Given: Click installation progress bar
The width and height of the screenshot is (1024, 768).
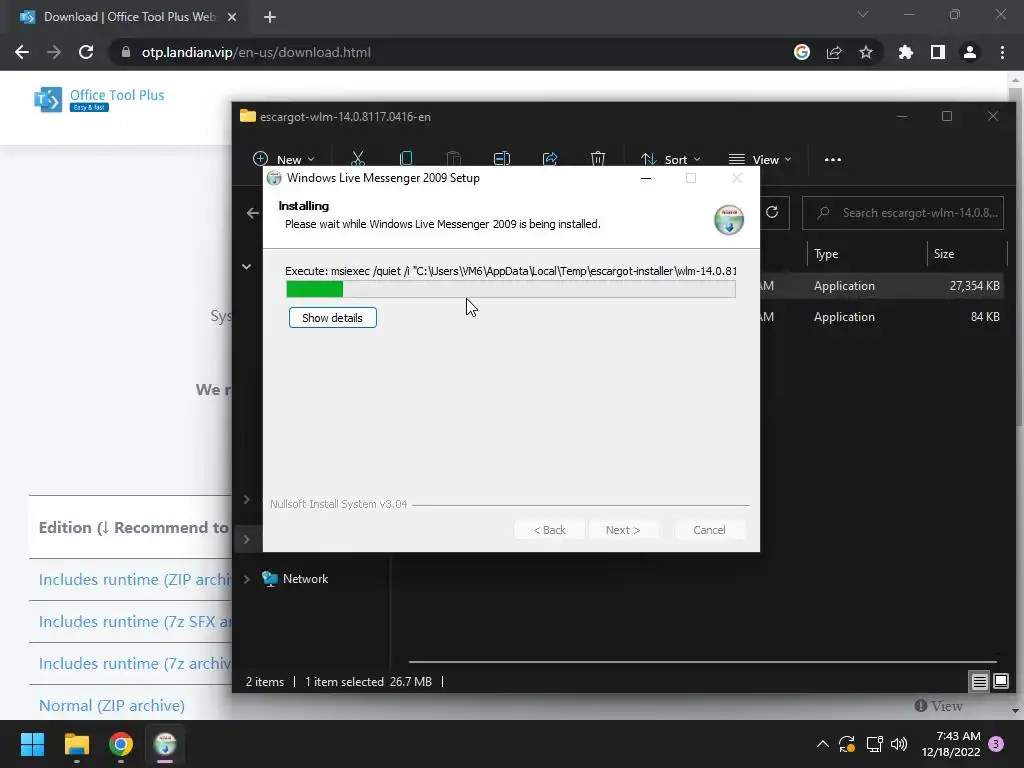Looking at the screenshot, I should tap(511, 289).
